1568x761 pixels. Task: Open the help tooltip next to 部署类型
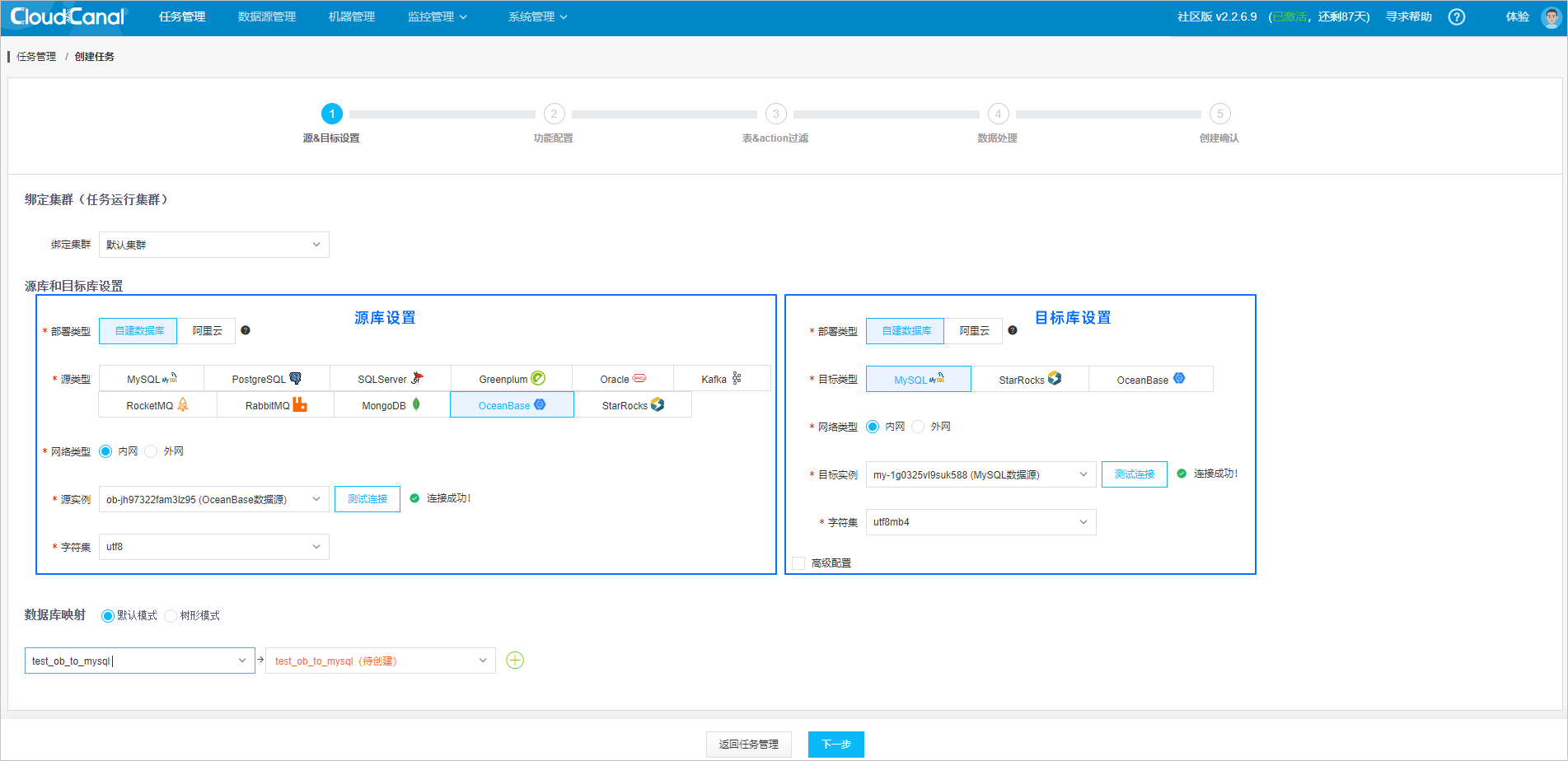[246, 330]
